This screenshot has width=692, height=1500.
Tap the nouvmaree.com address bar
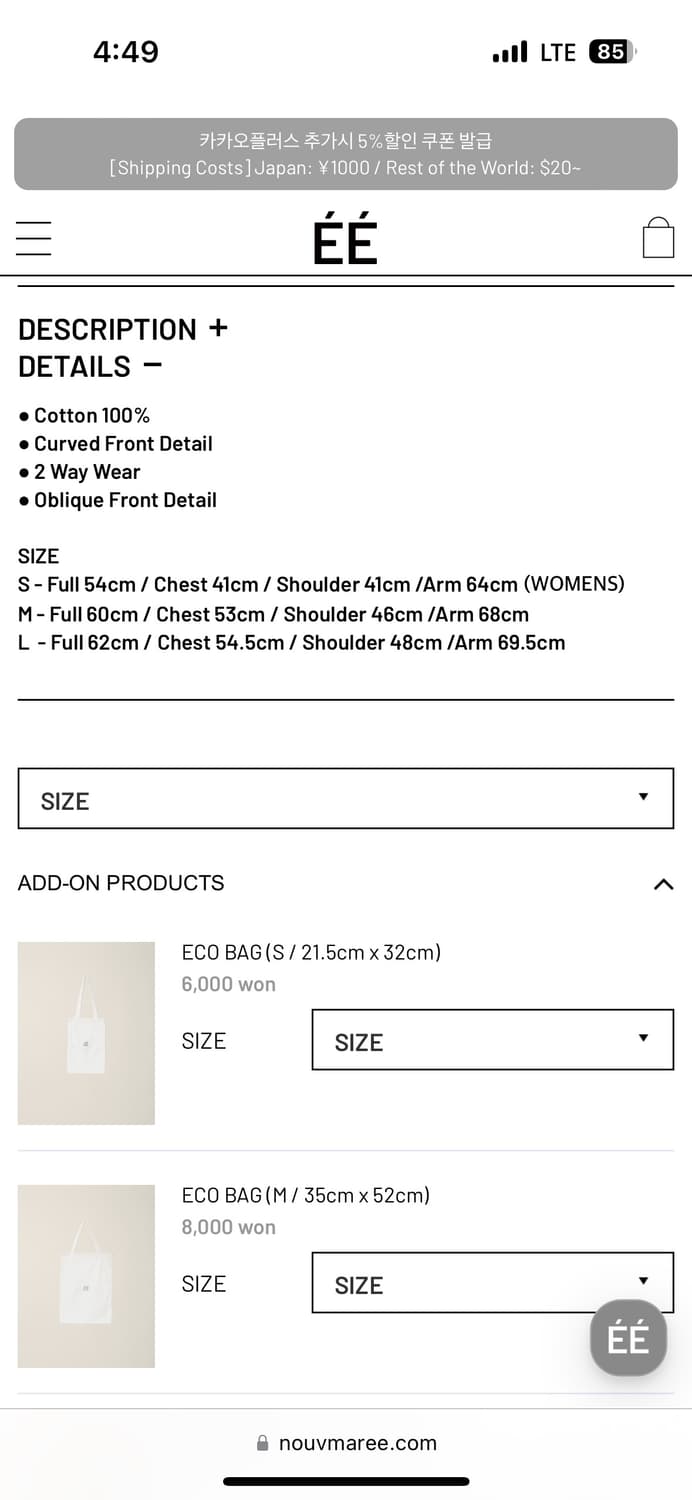pos(346,1443)
